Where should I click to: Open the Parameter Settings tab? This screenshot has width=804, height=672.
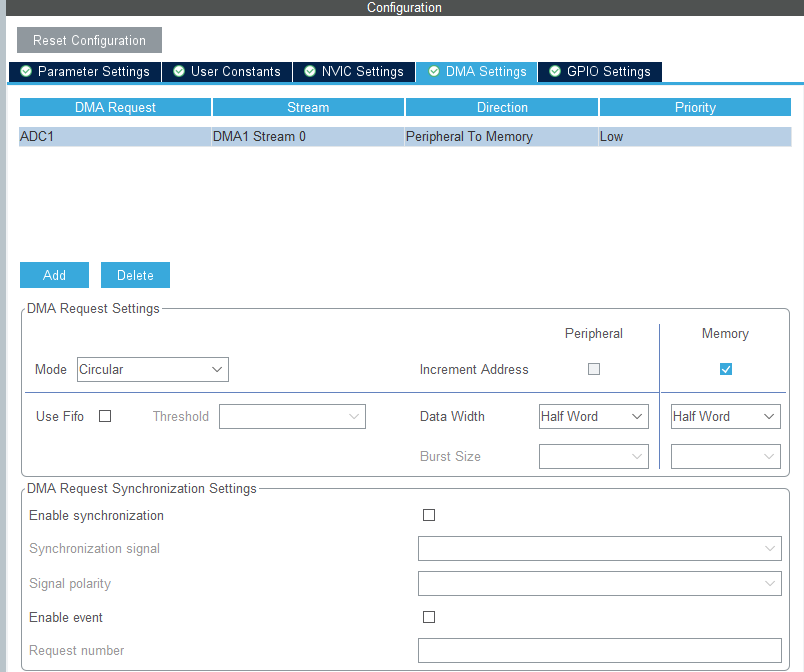tap(85, 72)
